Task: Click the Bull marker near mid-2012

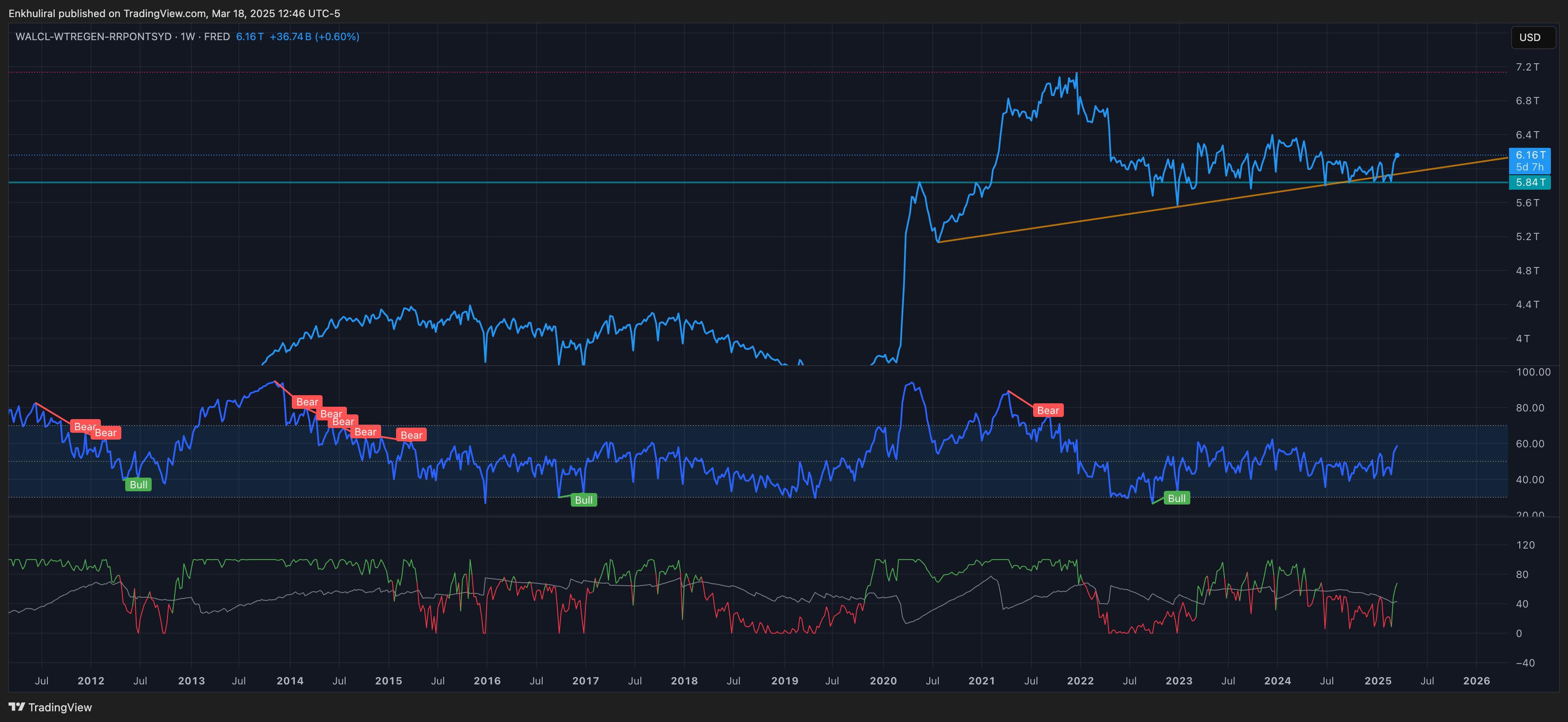Action: 138,484
